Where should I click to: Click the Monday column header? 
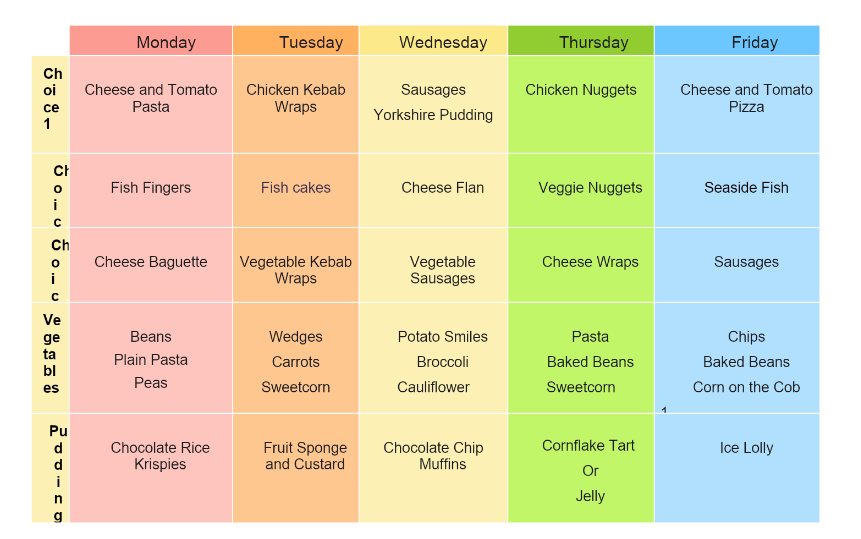click(x=151, y=42)
